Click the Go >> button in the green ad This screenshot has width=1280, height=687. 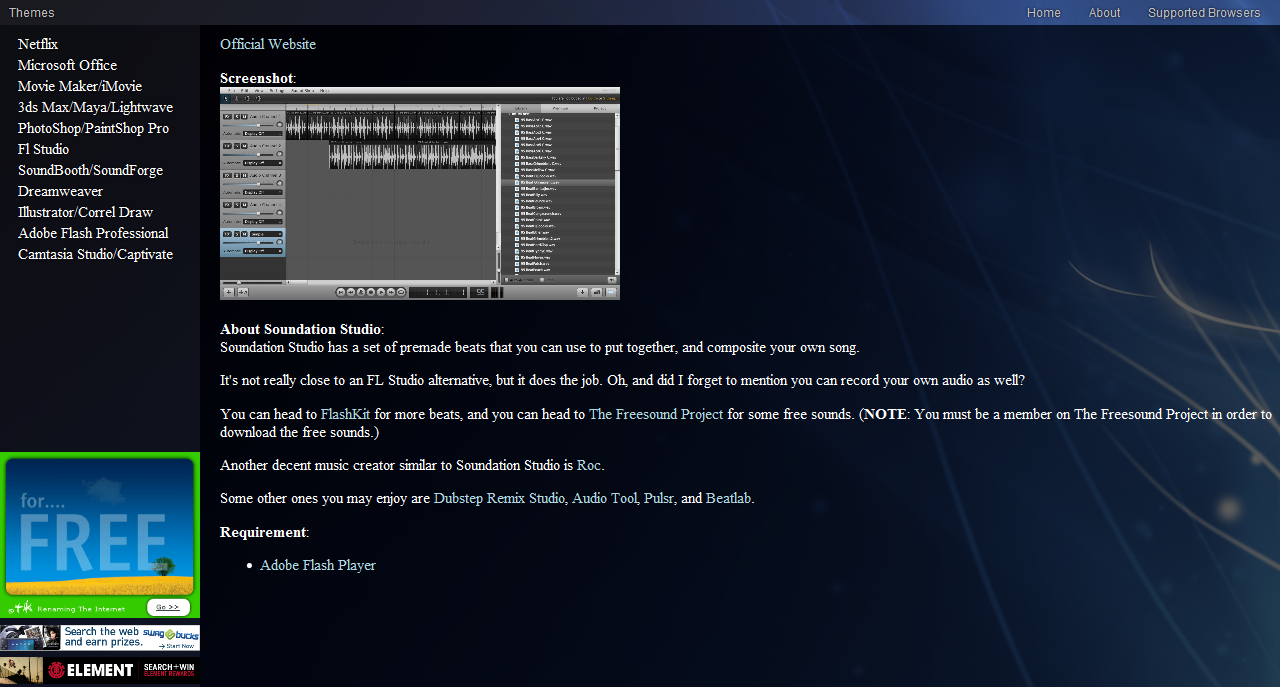(x=168, y=607)
